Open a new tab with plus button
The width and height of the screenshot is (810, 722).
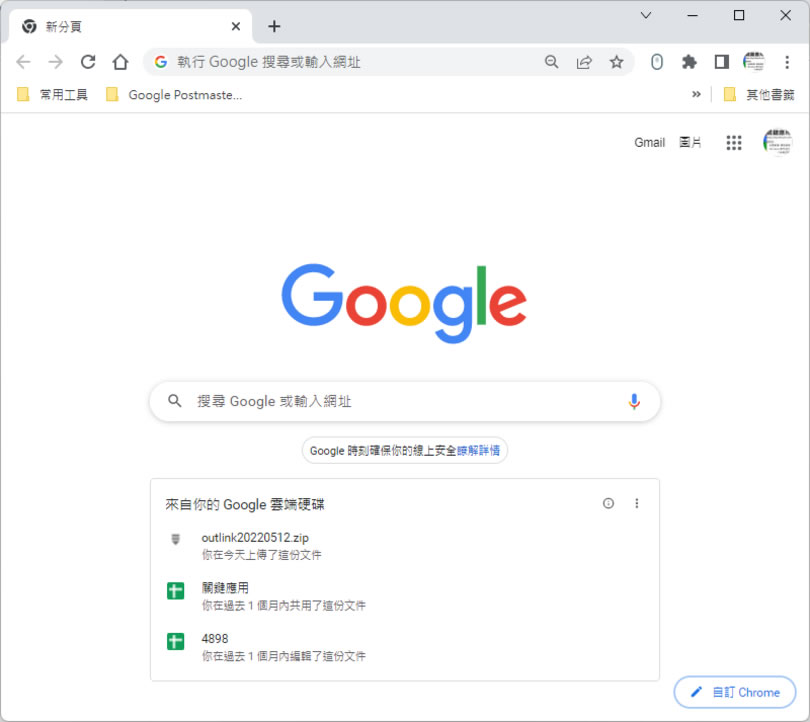coord(274,27)
